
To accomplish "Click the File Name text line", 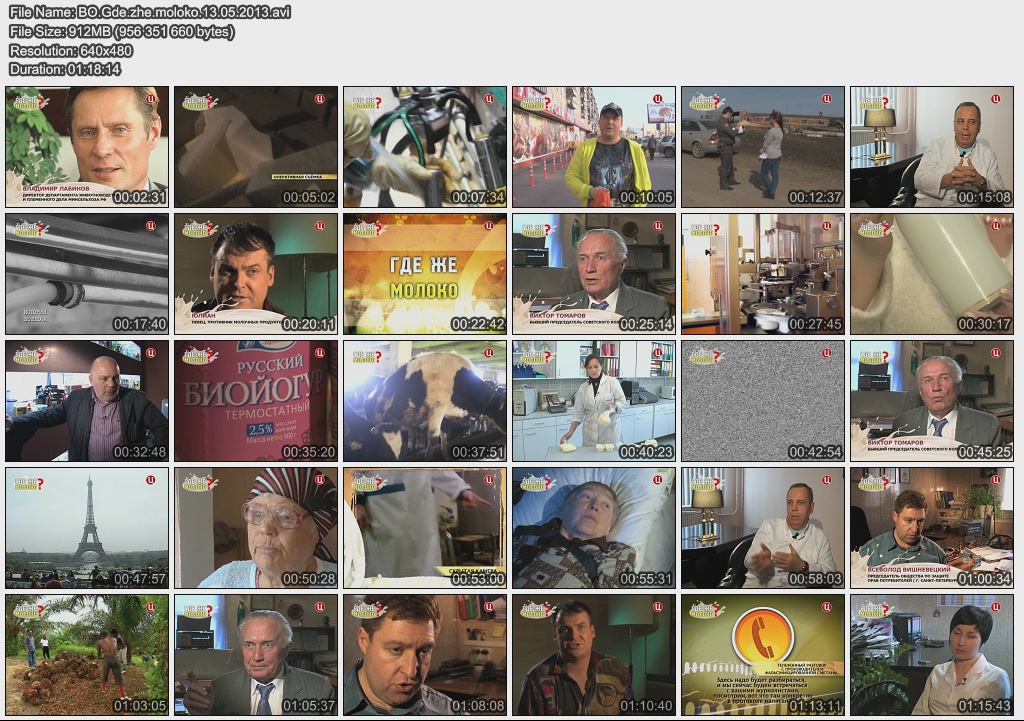I will coord(150,13).
